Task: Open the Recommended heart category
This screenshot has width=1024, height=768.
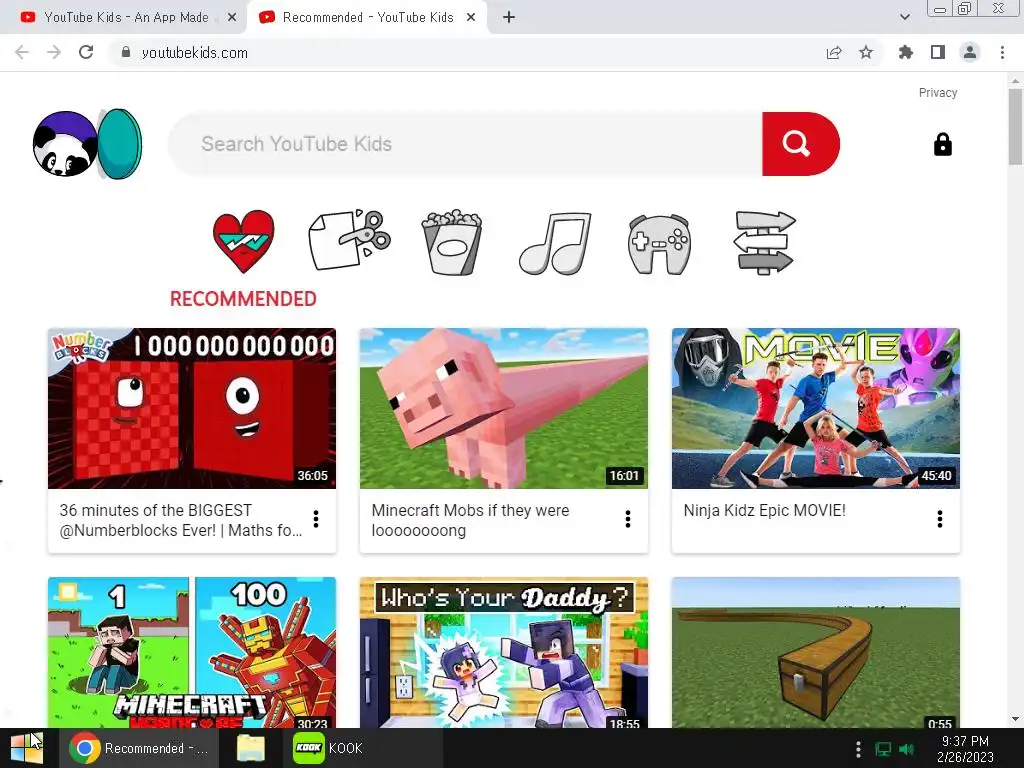Action: (x=244, y=242)
